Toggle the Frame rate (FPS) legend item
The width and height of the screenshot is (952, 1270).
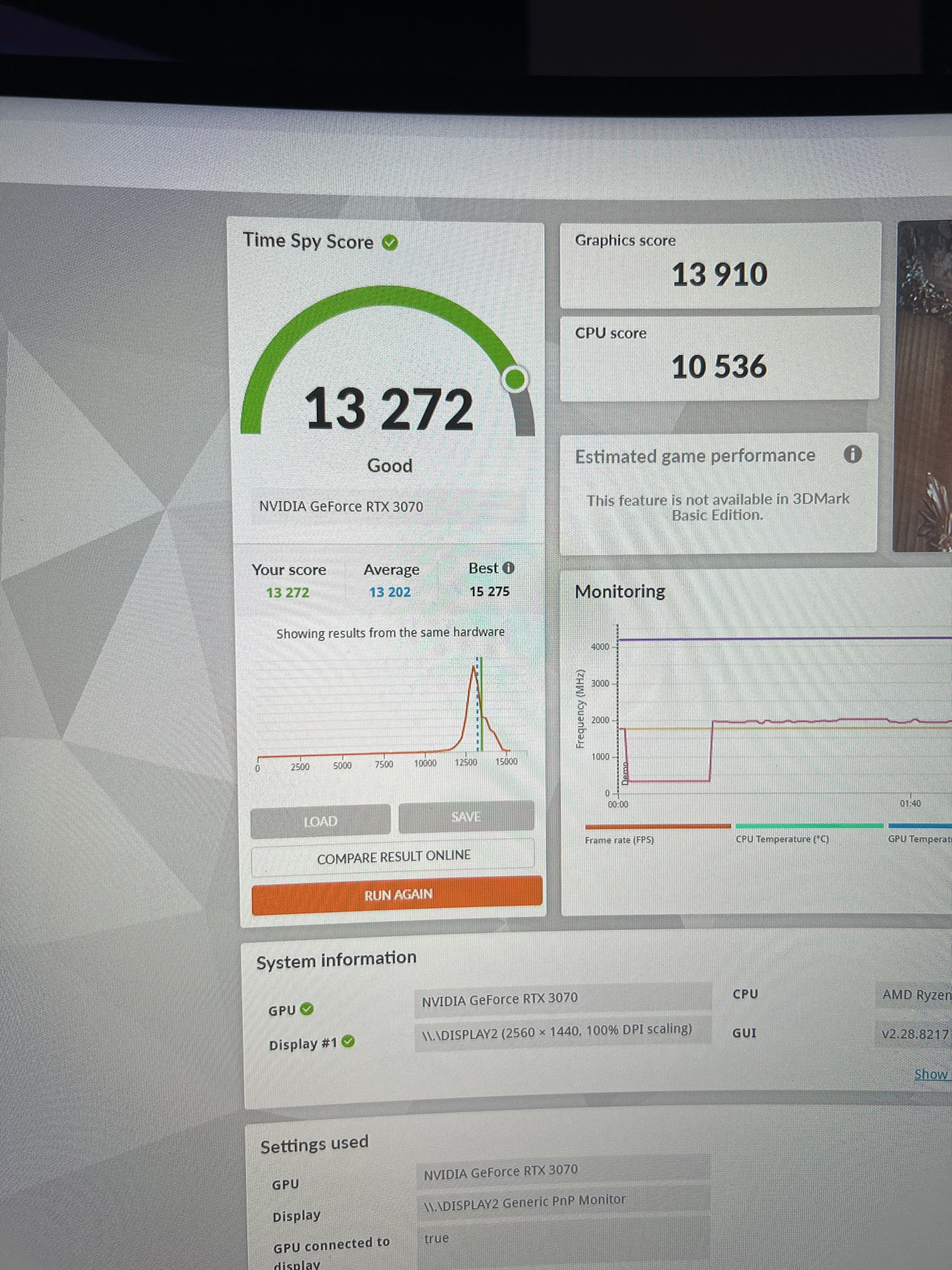click(620, 839)
